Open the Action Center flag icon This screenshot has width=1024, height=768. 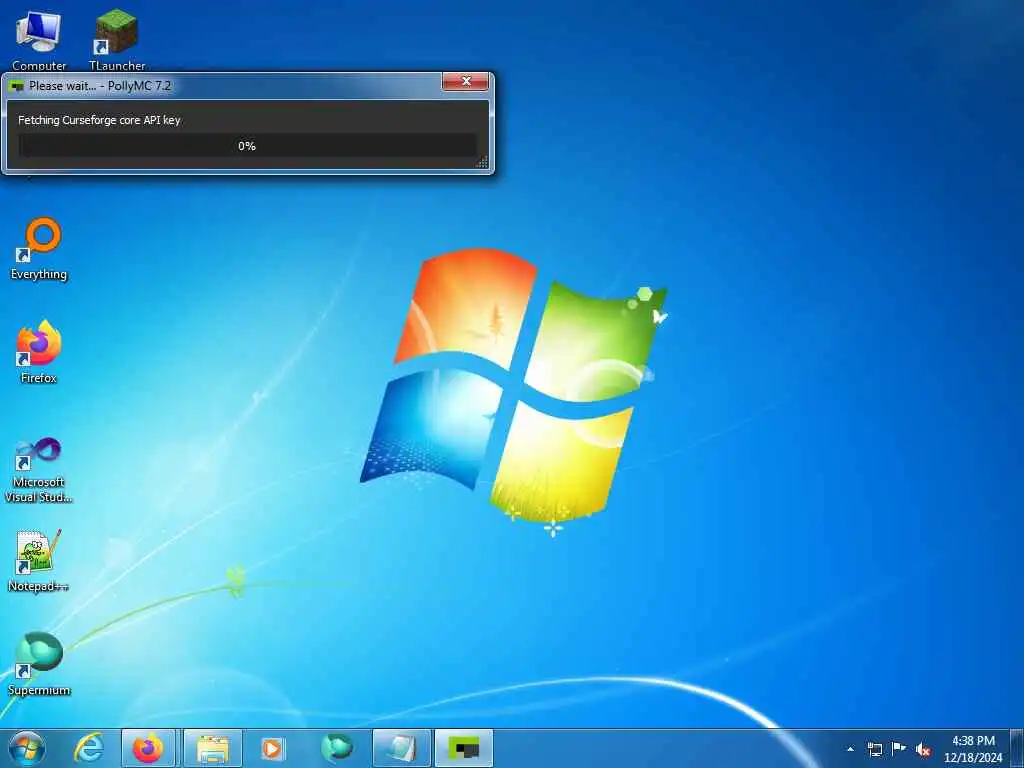(x=899, y=749)
